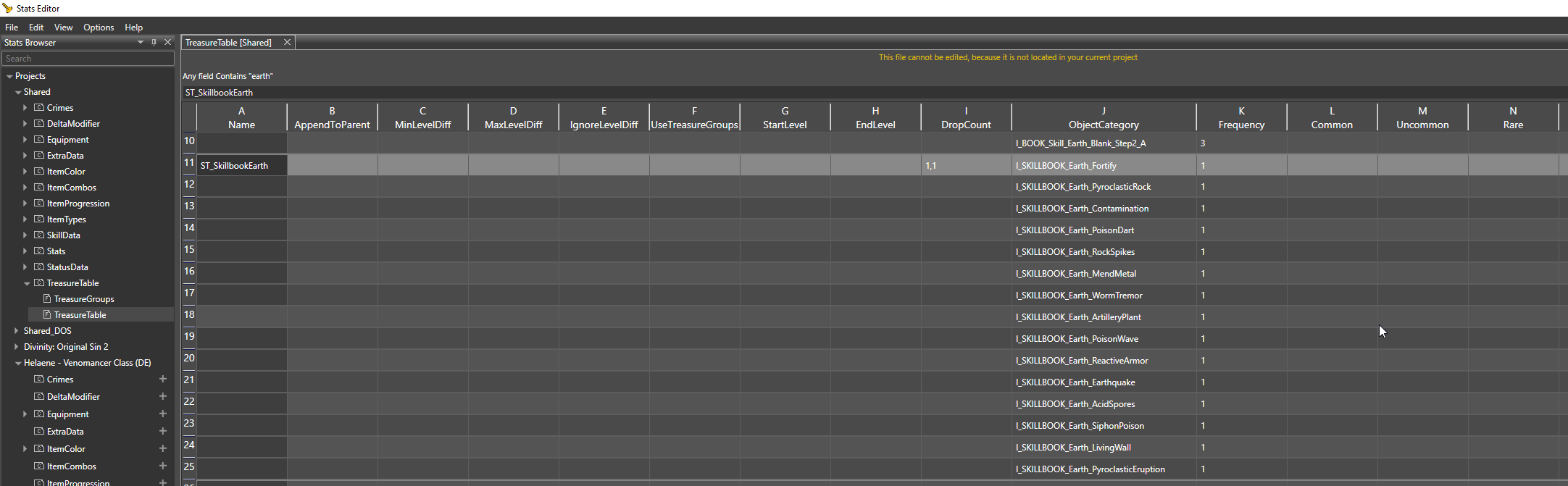1568x486 pixels.
Task: Select the ItemTypes folder icon
Action: [39, 219]
